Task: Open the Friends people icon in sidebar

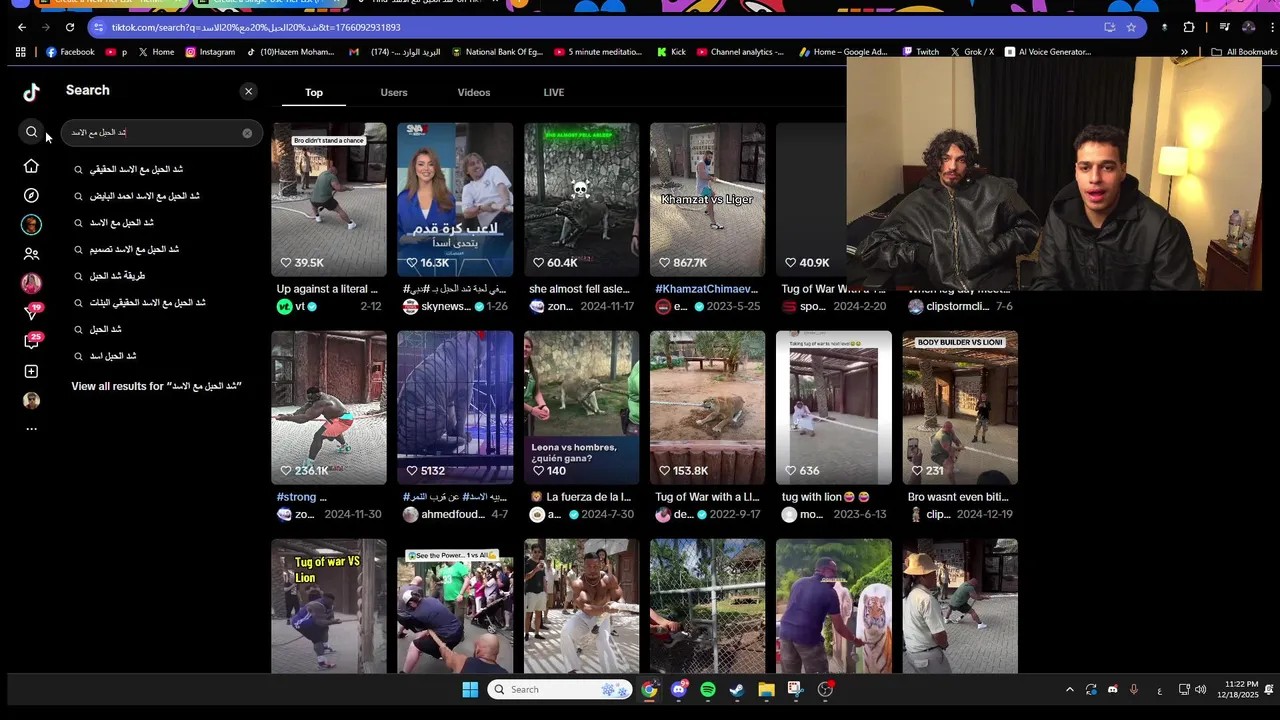Action: pos(31,254)
